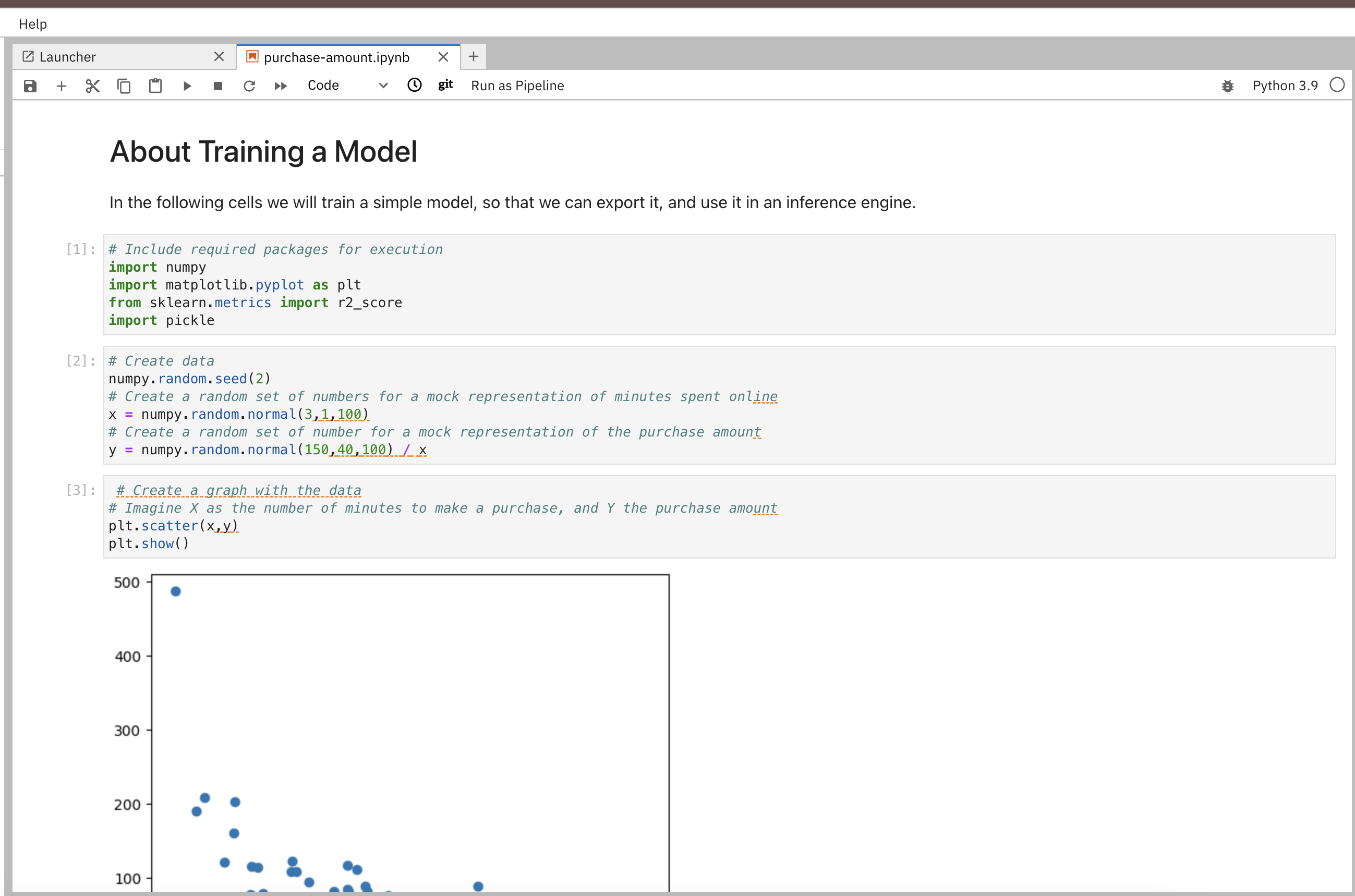Restart the kernel with circular arrow icon
The height and width of the screenshot is (896, 1355).
249,86
